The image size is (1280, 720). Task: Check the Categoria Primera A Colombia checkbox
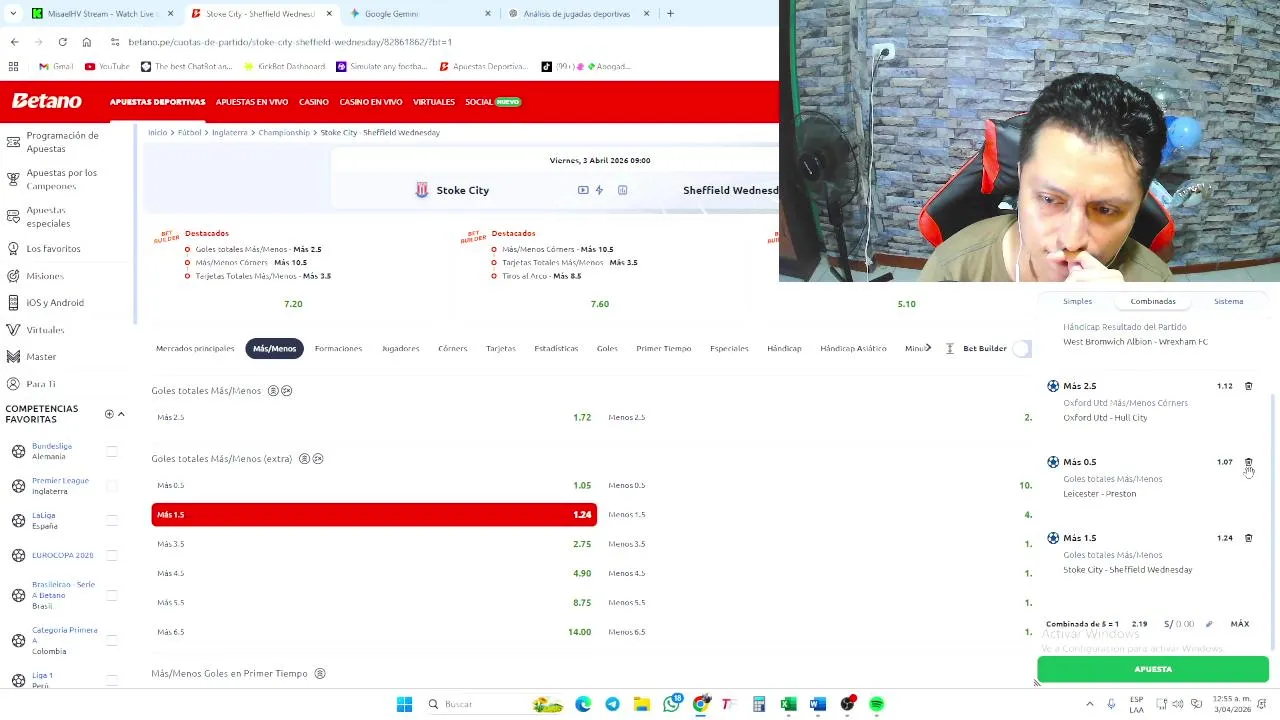coord(112,640)
